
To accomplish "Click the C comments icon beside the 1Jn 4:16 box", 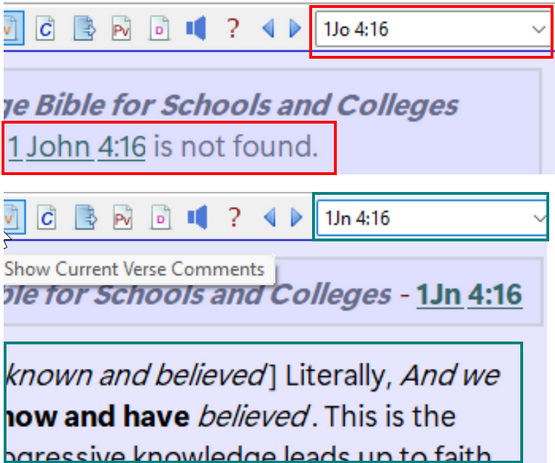I will tap(47, 218).
